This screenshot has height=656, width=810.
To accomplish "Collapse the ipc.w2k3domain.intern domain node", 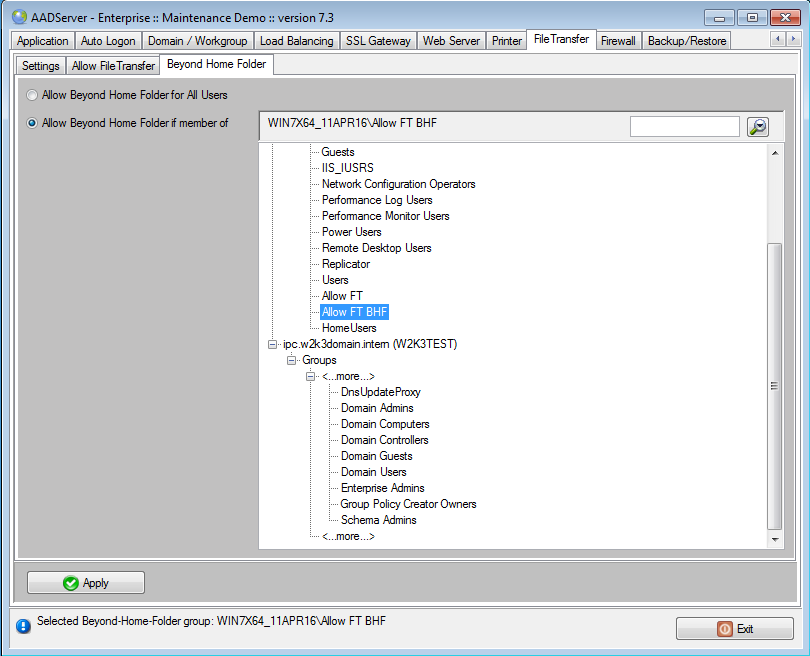I will tap(273, 344).
